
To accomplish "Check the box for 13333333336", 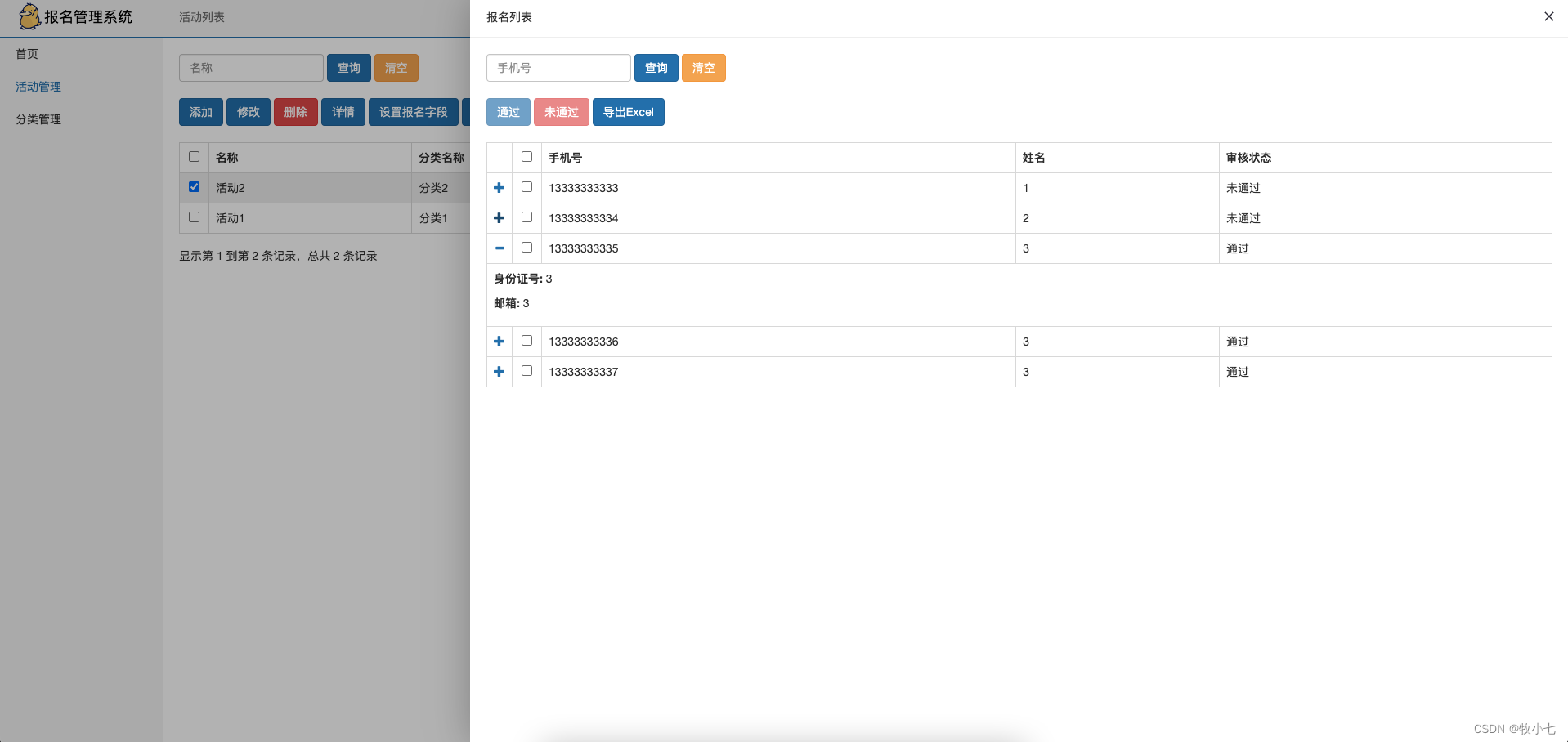I will [x=526, y=341].
